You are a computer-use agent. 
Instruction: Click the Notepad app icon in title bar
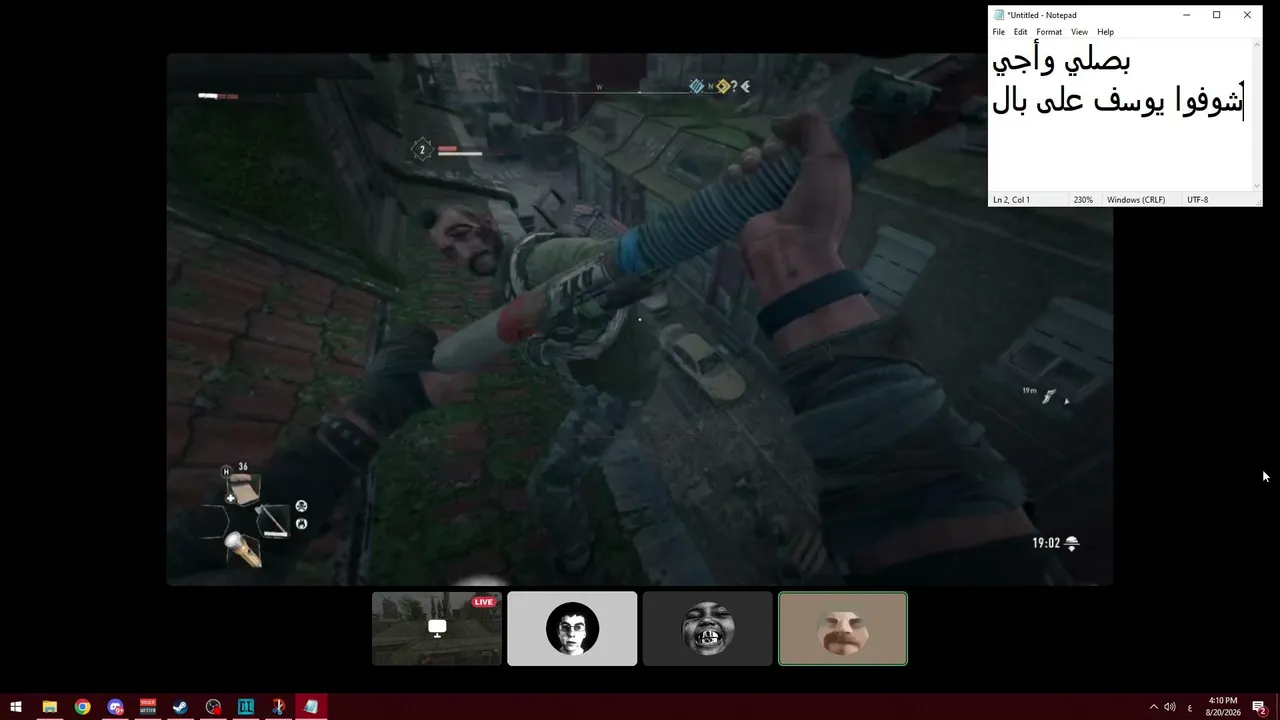[x=998, y=15]
